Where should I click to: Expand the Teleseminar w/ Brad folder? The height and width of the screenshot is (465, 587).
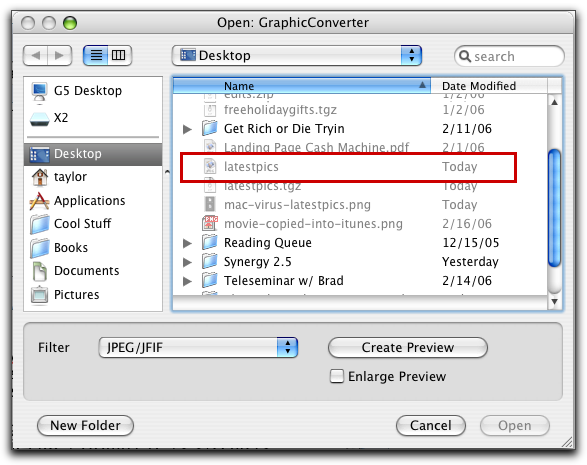click(x=188, y=281)
